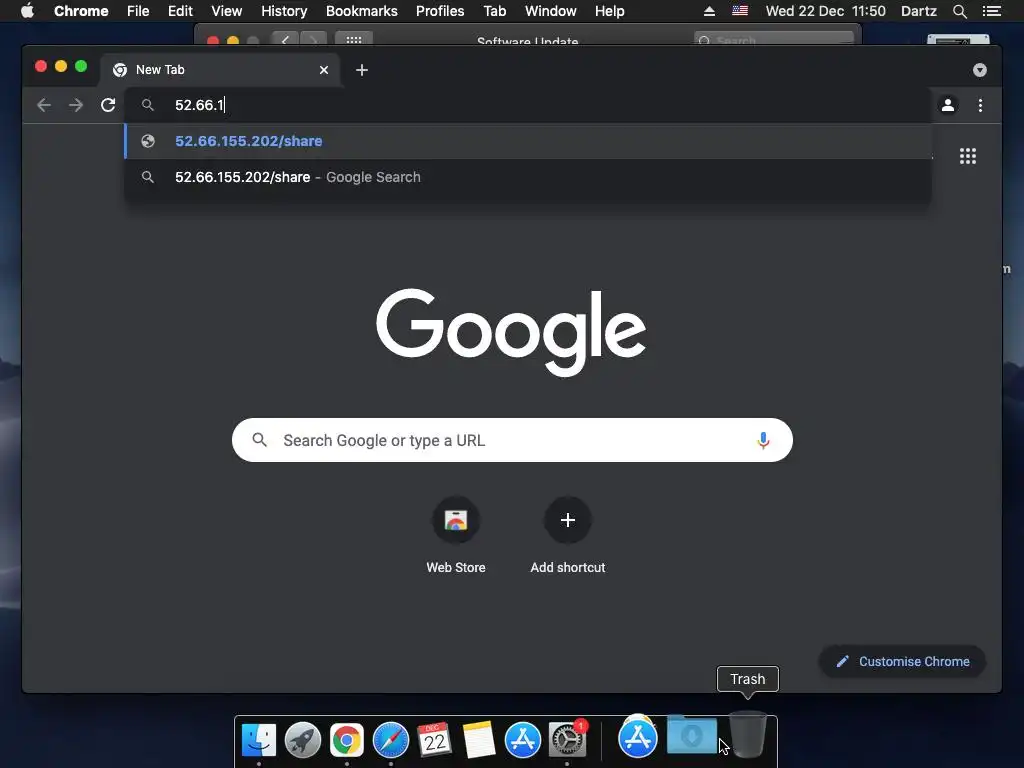Open the File menu
This screenshot has width=1024, height=768.
coord(138,11)
